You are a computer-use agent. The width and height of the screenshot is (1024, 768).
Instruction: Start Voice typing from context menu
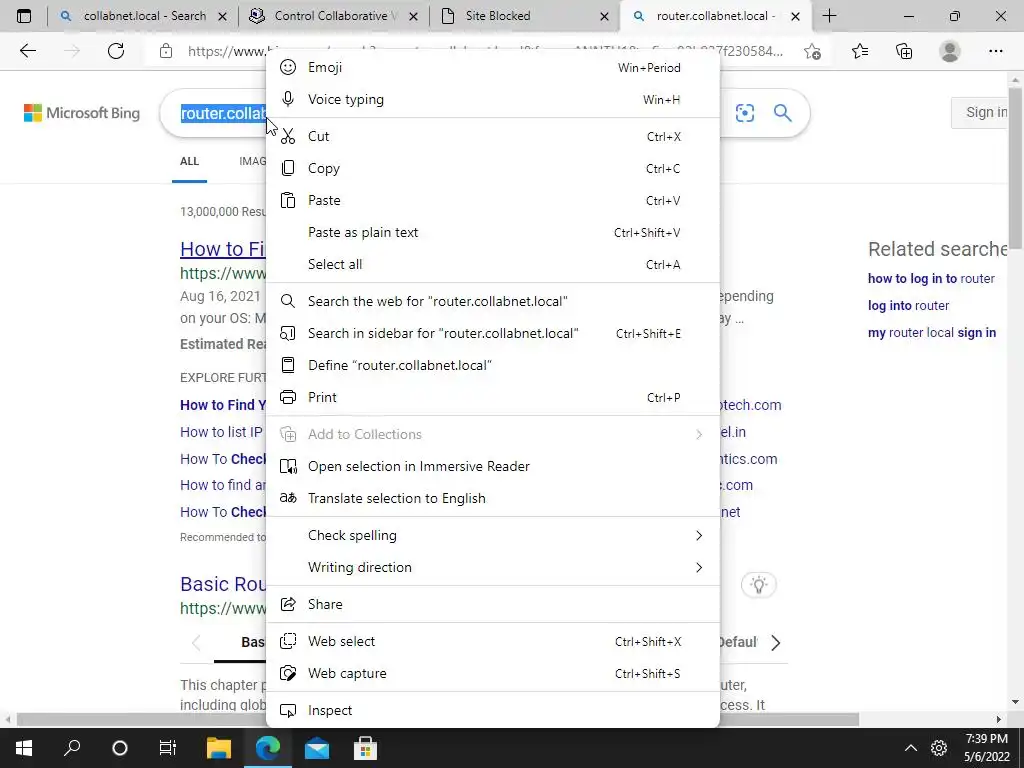pos(492,99)
